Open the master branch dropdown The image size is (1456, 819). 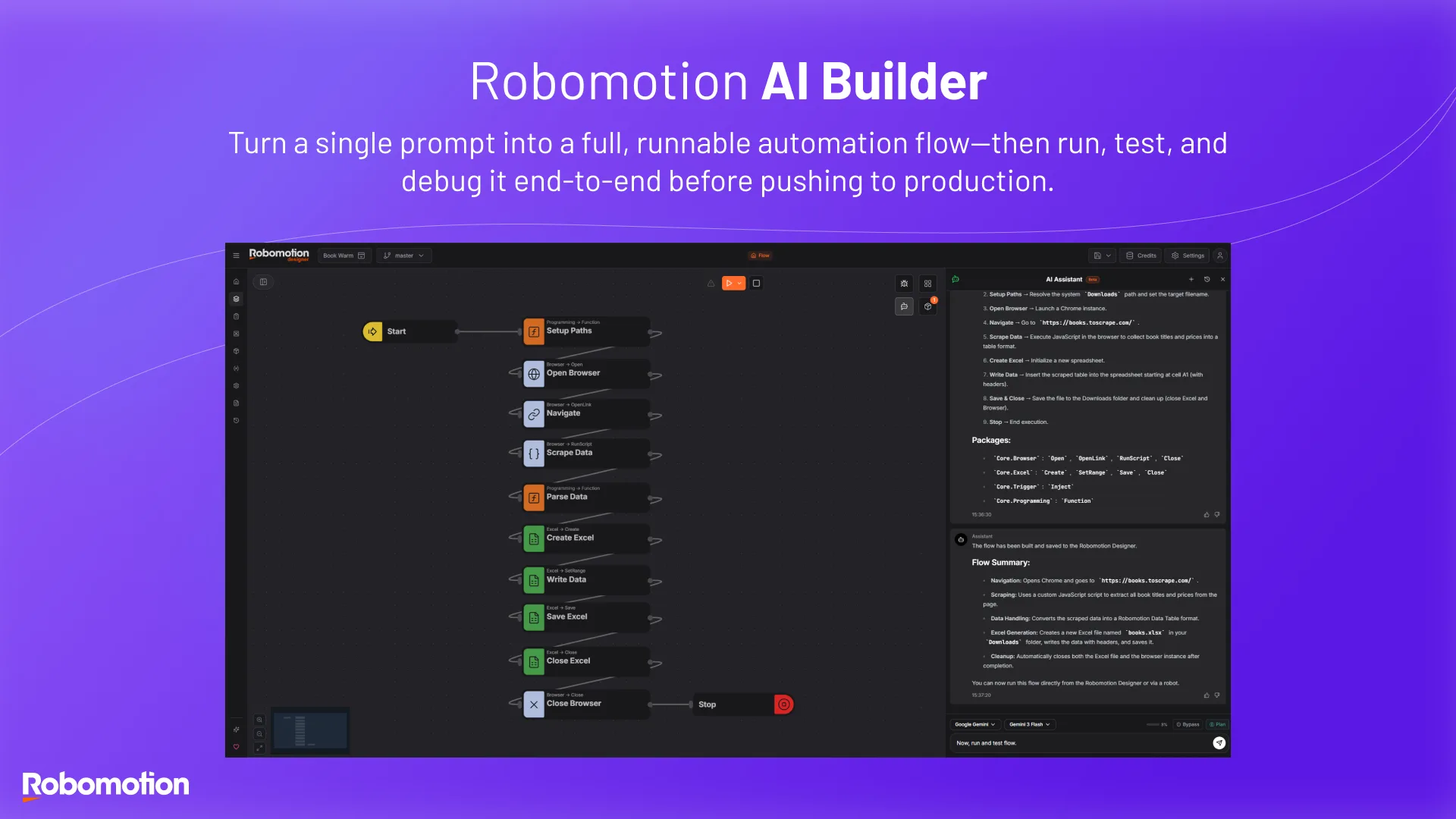(x=404, y=256)
